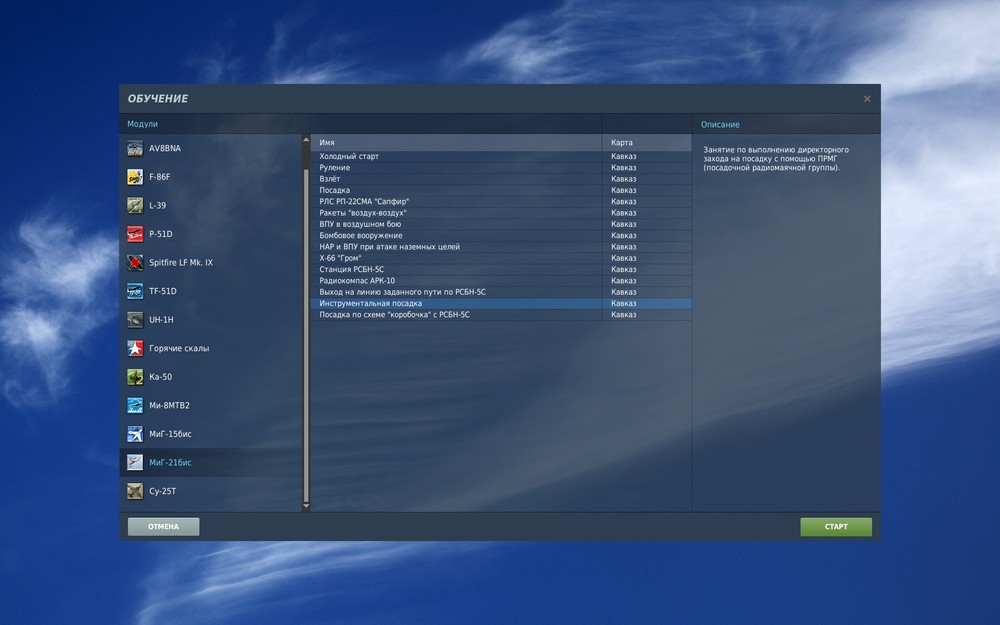Click Кавказ in the Инструментальная посадка row

coord(623,304)
